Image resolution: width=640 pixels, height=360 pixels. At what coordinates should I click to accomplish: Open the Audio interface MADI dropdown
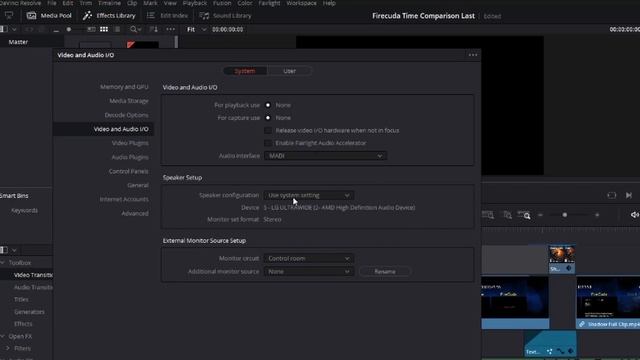click(x=325, y=156)
